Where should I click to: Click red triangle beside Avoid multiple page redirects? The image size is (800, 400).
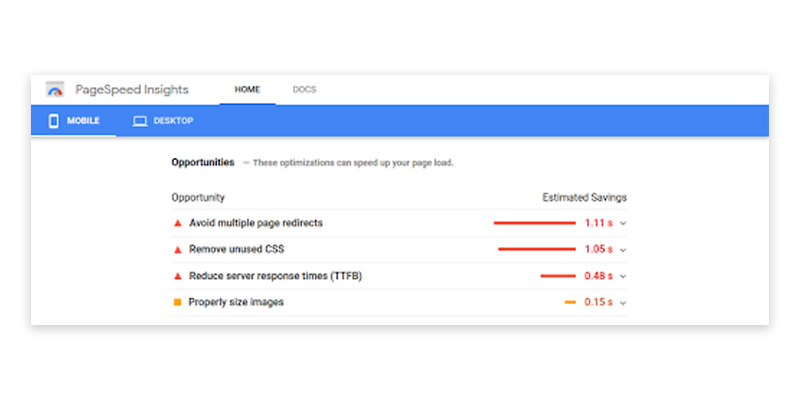(x=177, y=223)
